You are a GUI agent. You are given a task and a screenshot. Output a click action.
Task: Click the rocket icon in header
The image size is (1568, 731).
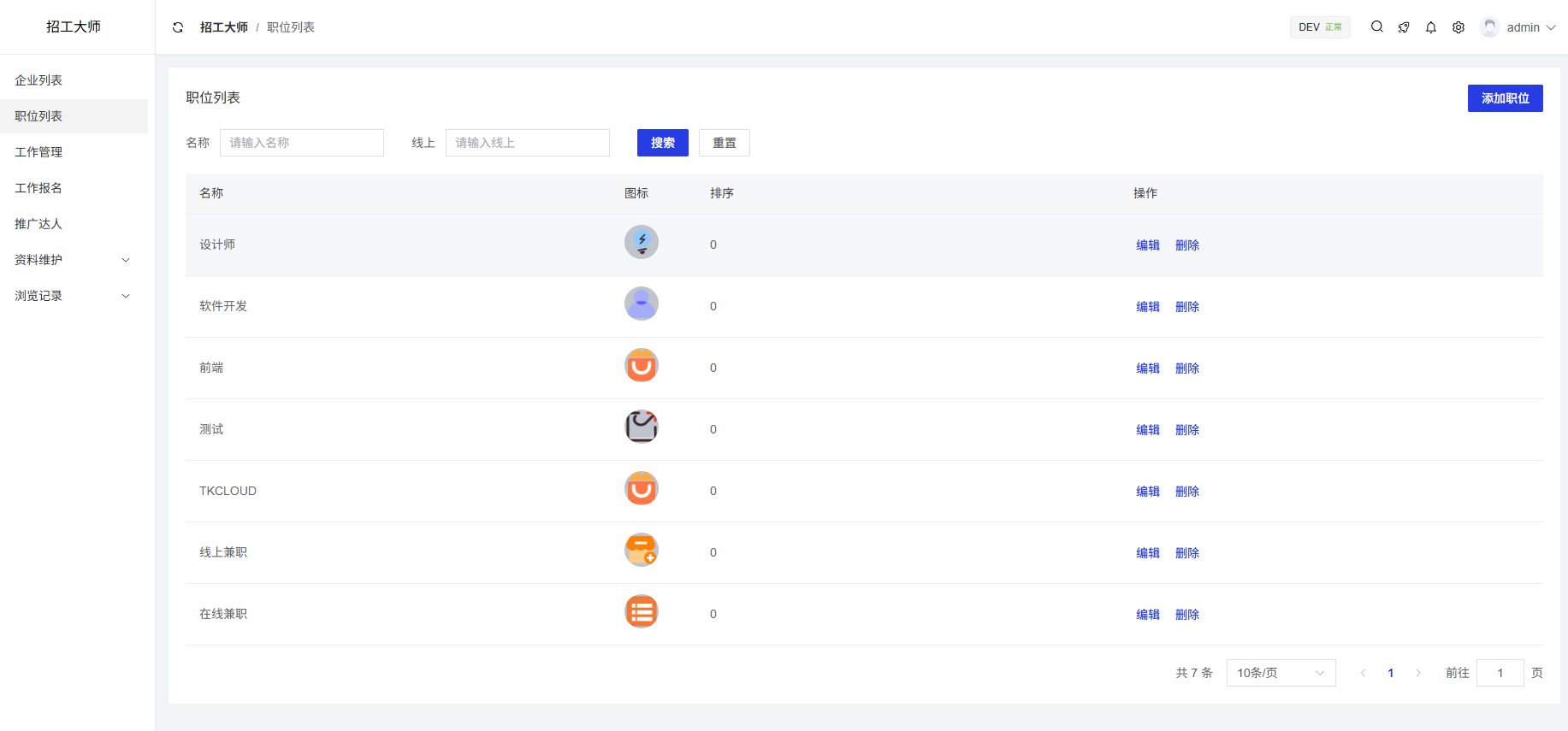[1404, 27]
